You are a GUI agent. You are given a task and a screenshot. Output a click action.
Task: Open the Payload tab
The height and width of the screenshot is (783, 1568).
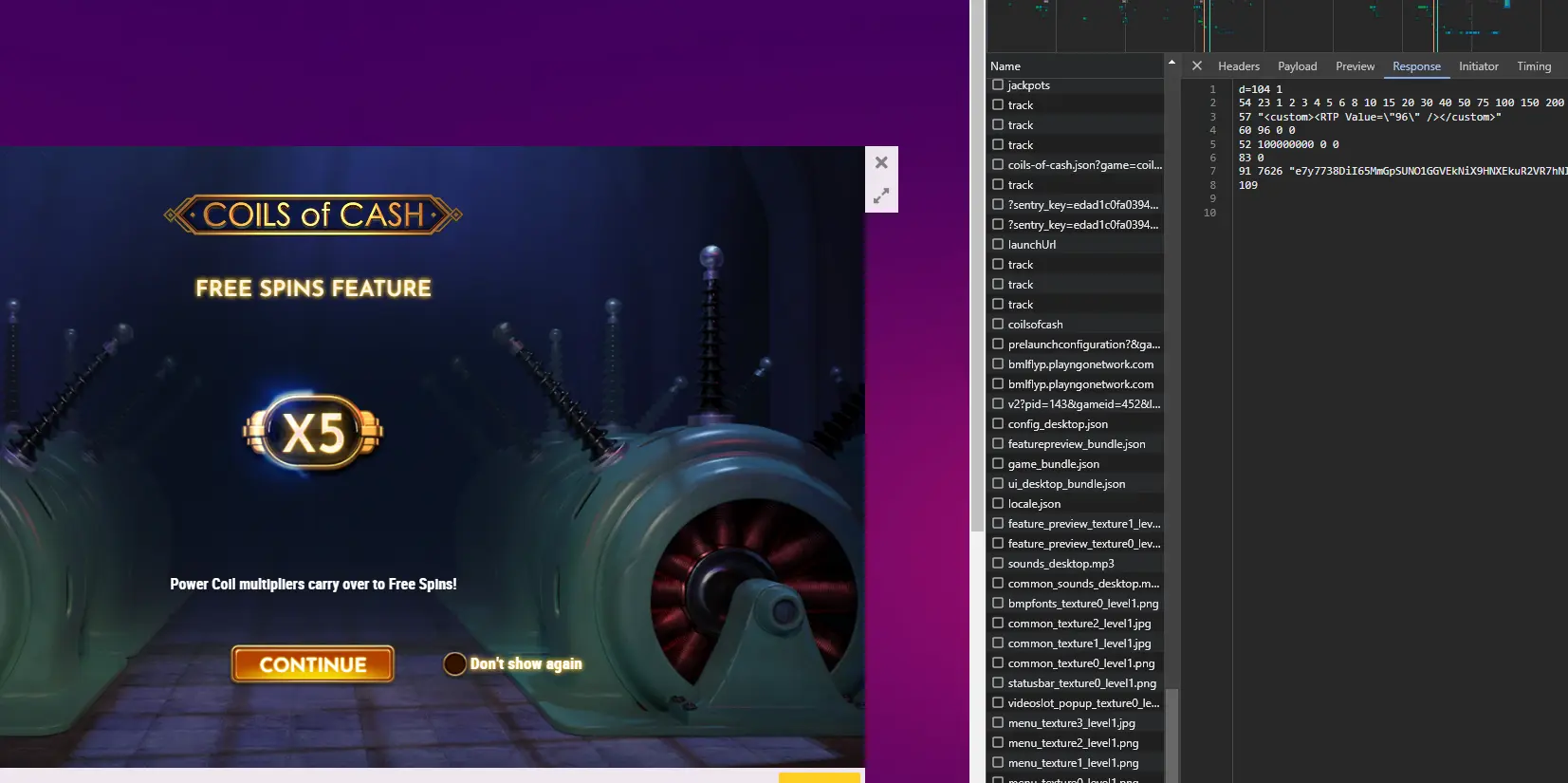coord(1298,66)
